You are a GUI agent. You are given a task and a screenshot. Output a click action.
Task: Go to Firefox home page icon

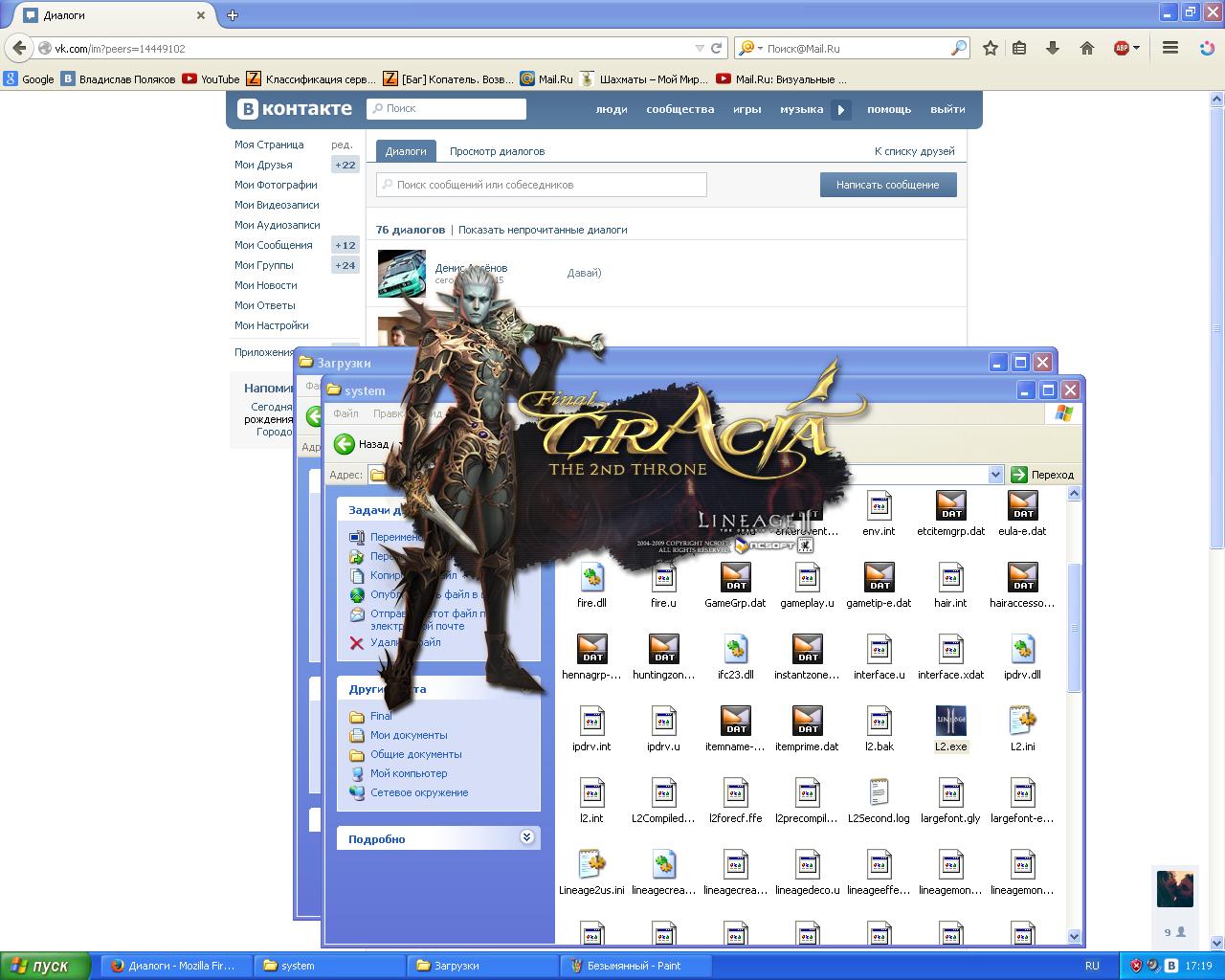(1087, 48)
